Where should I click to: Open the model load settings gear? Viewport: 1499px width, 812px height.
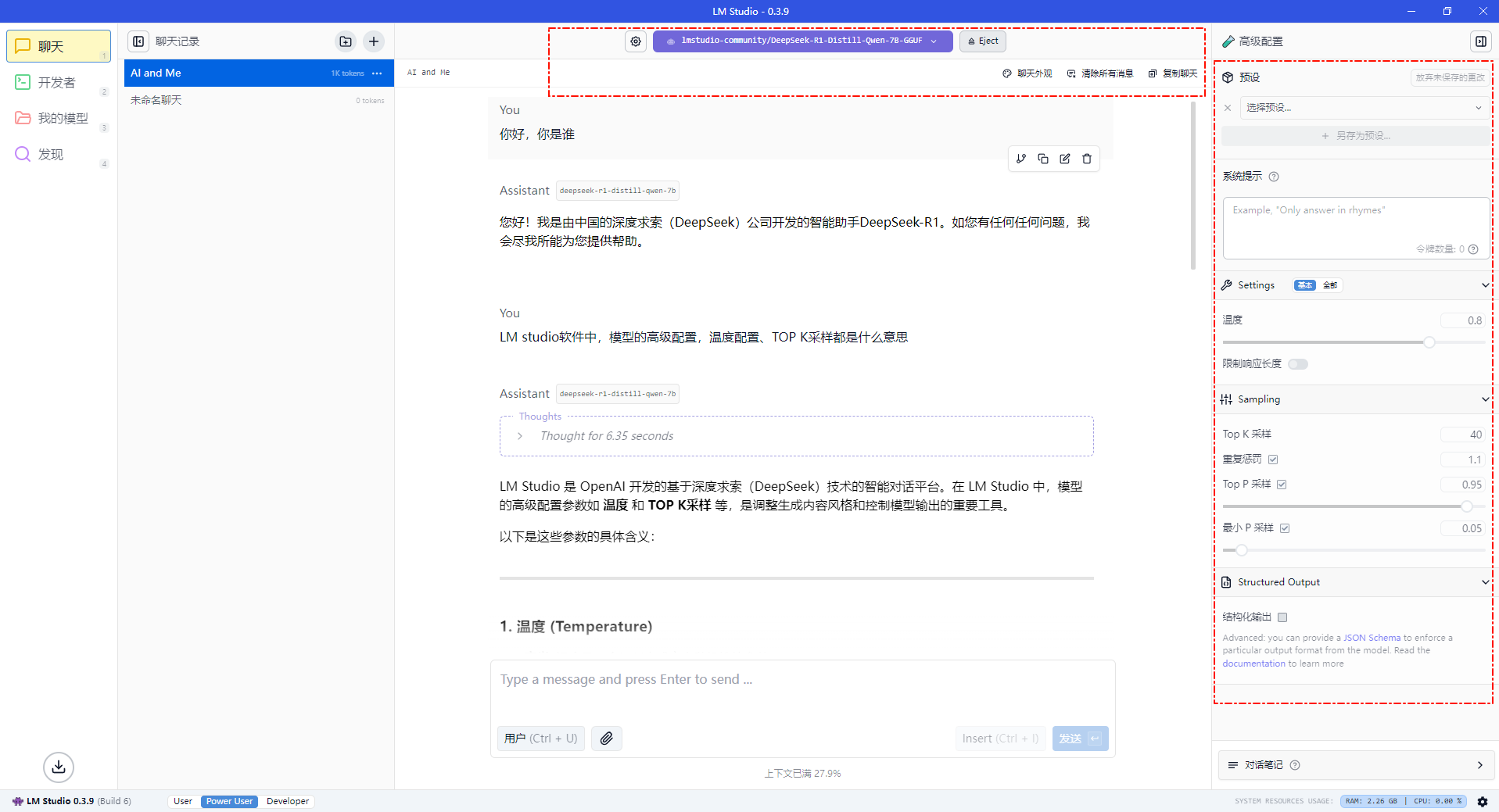click(x=636, y=41)
